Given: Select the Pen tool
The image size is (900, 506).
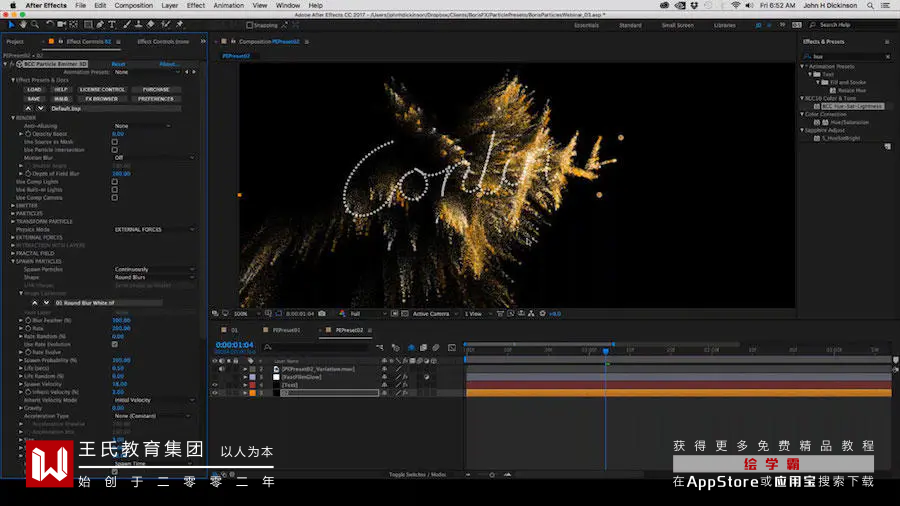Looking at the screenshot, I should 100,25.
